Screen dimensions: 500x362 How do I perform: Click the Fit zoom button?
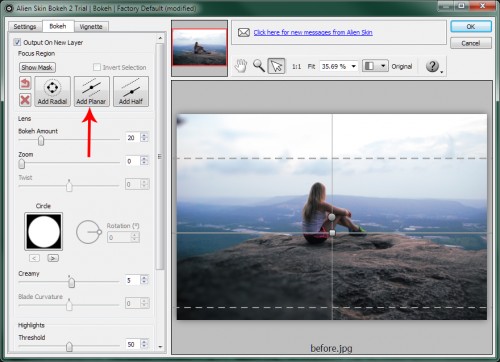(311, 66)
